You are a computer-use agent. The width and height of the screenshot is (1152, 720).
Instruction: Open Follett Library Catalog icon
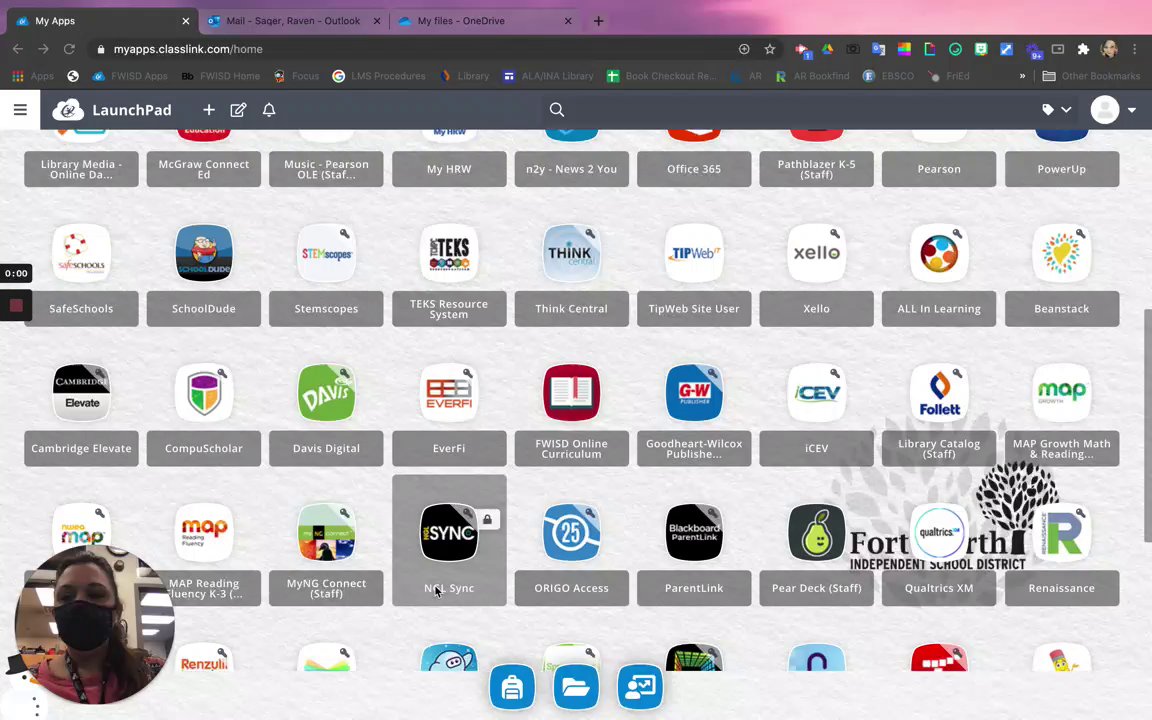(939, 392)
